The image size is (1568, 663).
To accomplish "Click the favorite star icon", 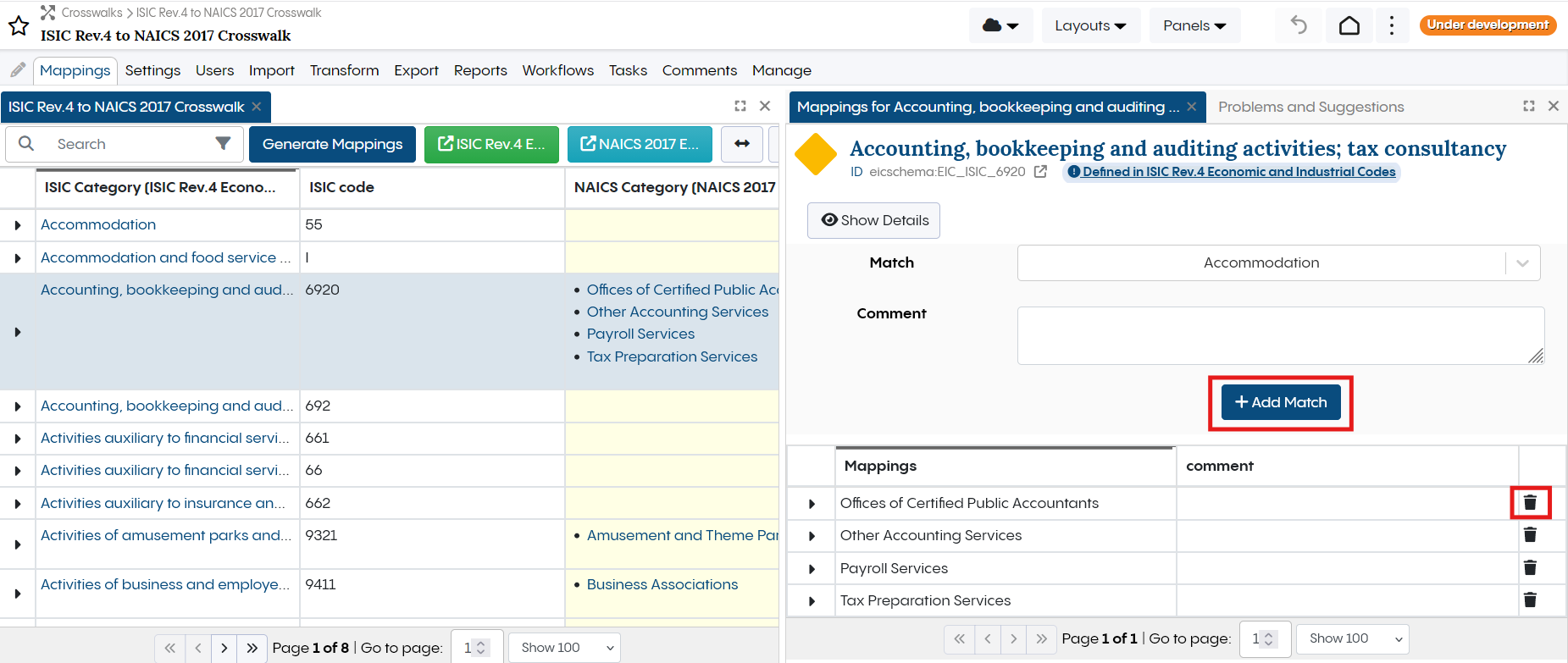I will pyautogui.click(x=19, y=25).
